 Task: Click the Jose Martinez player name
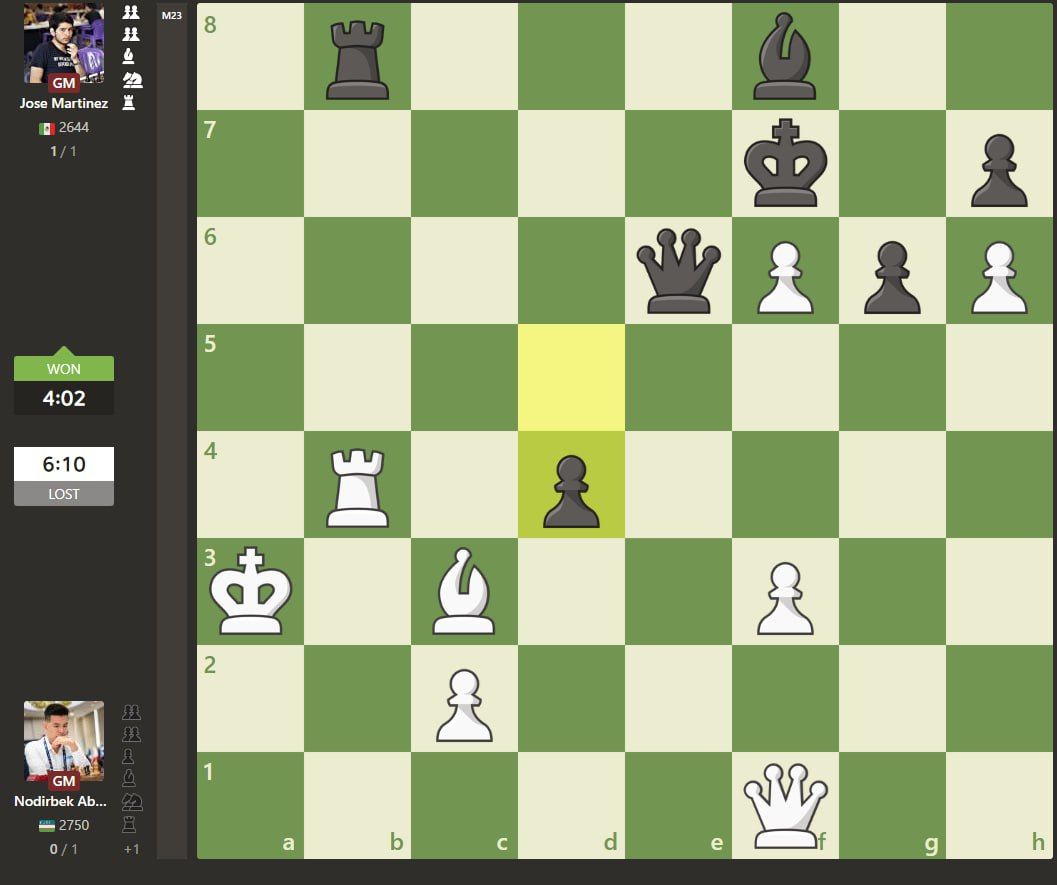pos(64,103)
